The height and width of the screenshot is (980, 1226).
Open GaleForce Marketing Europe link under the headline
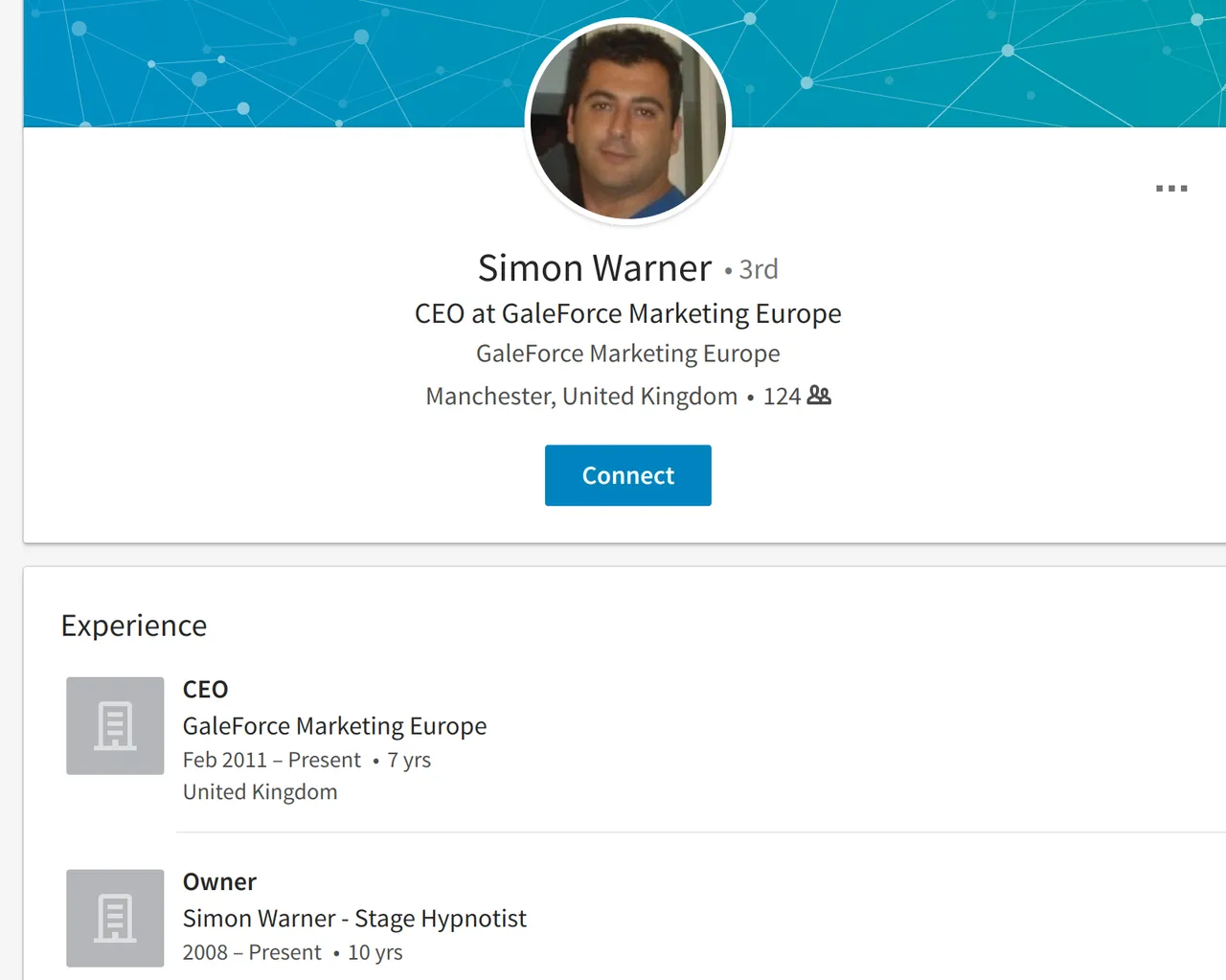[x=628, y=353]
